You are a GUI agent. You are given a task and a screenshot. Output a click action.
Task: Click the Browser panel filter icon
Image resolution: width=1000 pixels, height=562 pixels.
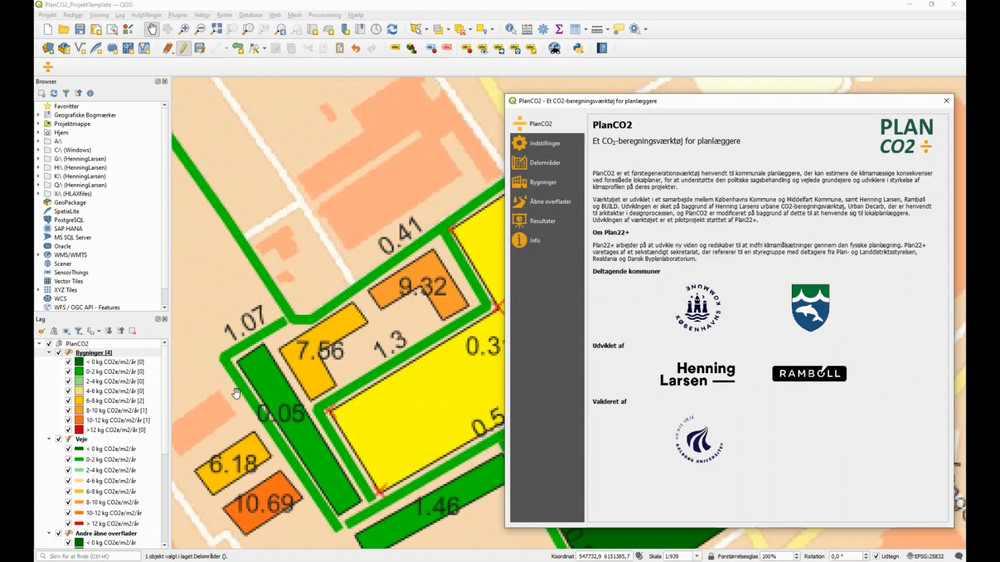[66, 93]
